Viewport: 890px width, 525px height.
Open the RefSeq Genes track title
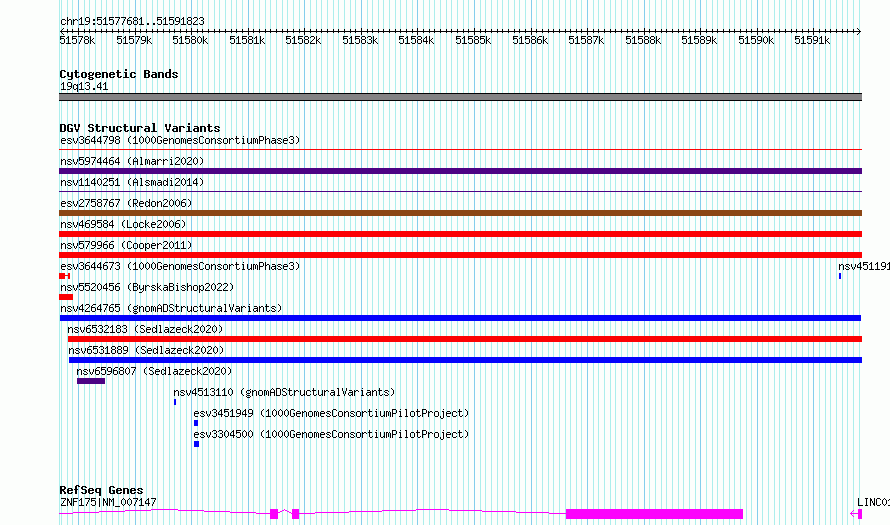point(101,490)
